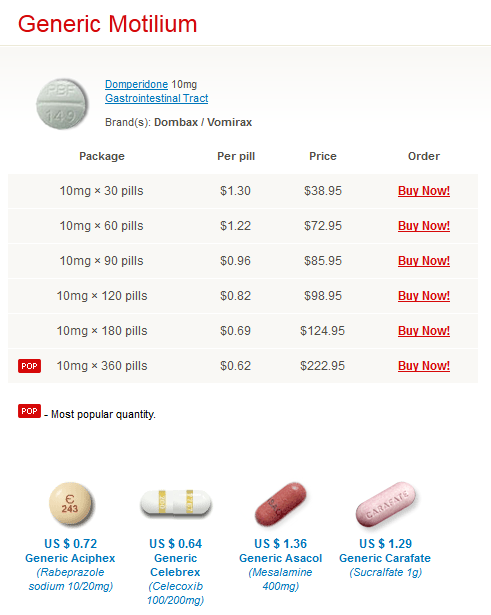
Task: Open the Gastrointestinal Tract category link
Action: (156, 98)
